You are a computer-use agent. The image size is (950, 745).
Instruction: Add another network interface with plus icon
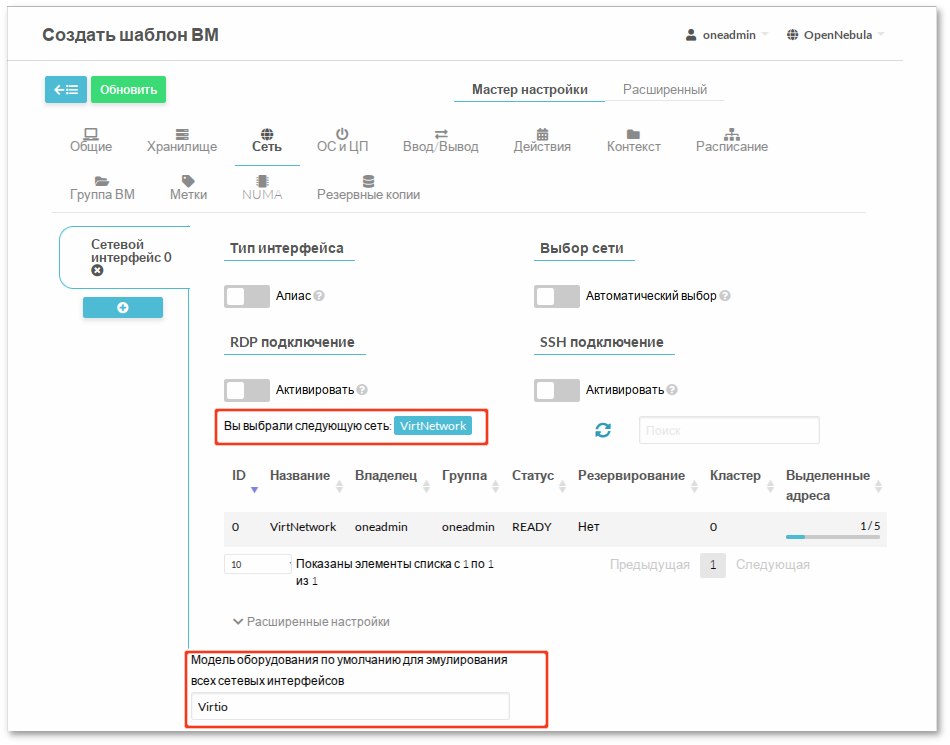tap(122, 307)
